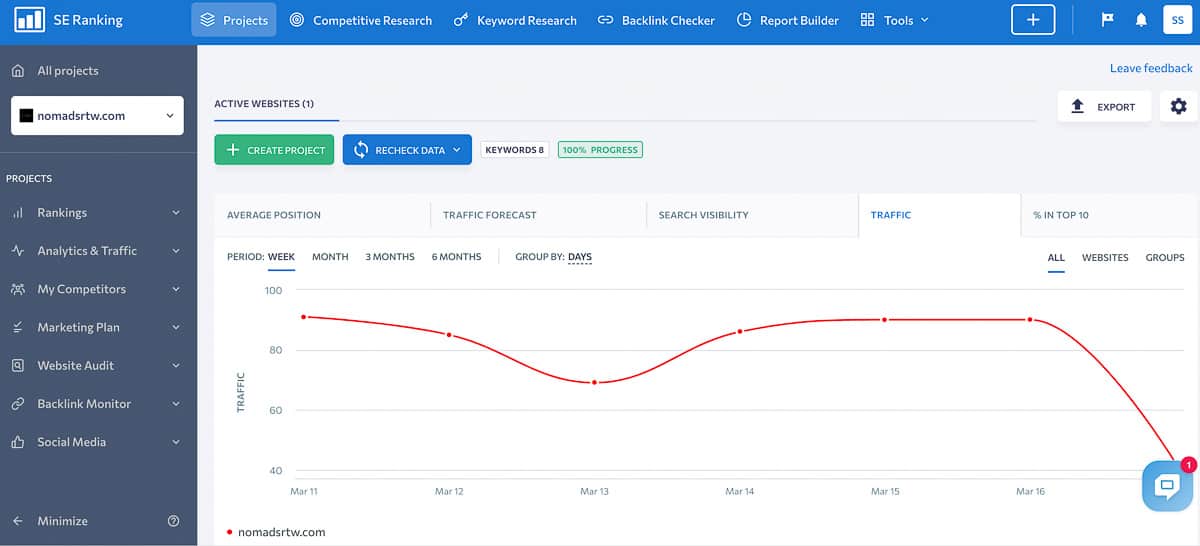Open the live chat widget icon

pos(1167,487)
